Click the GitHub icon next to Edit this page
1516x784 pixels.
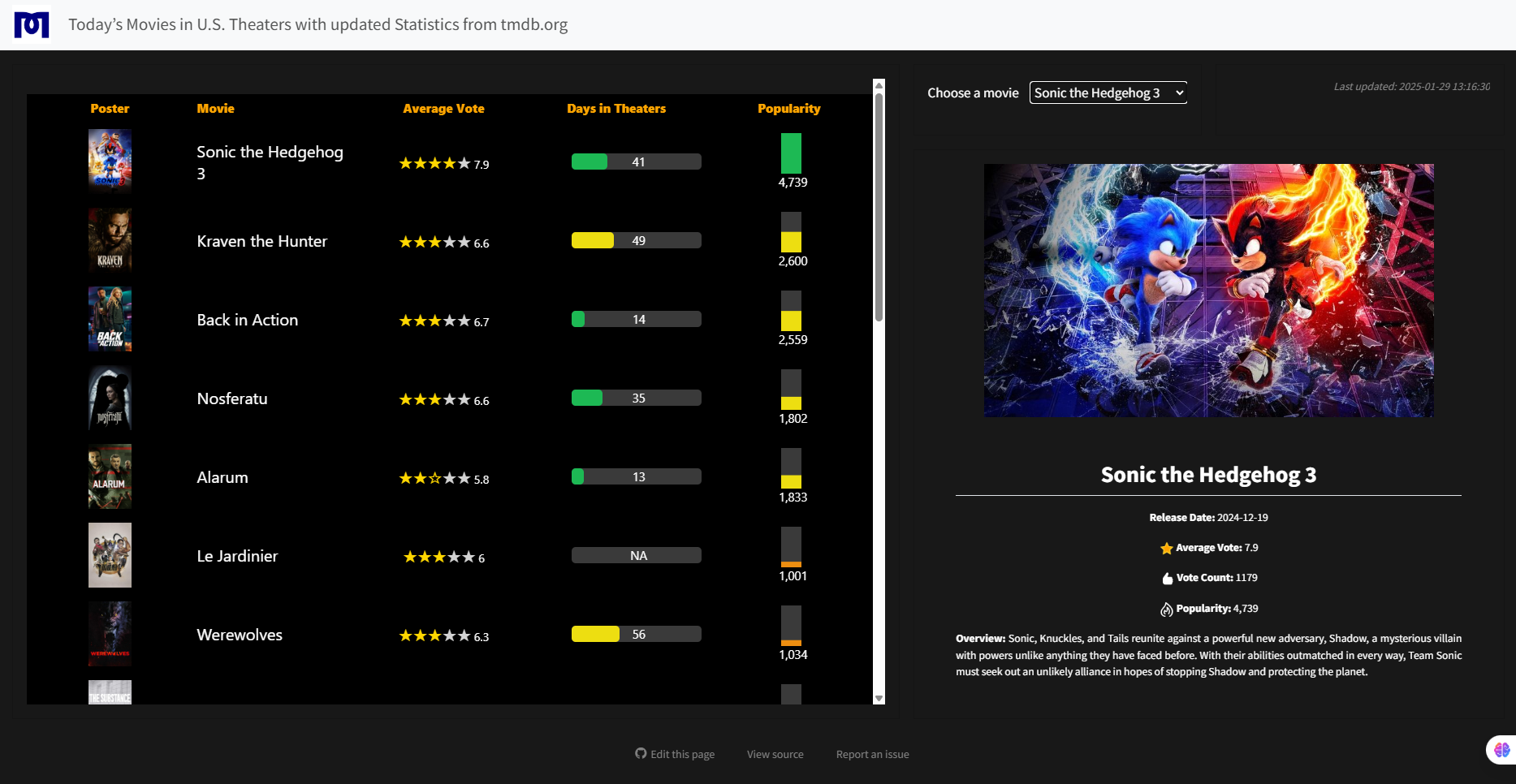(641, 753)
